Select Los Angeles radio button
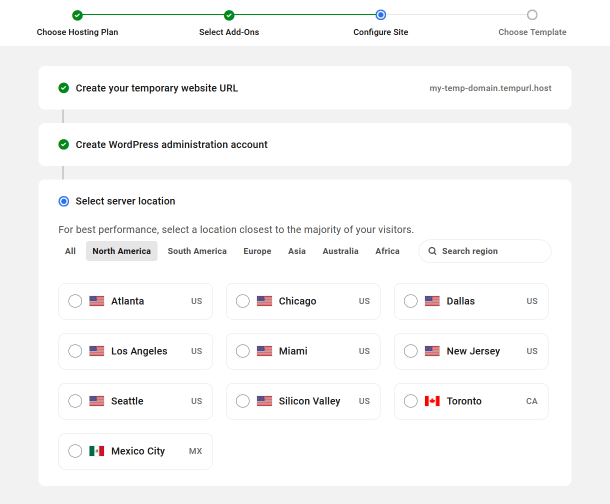 tap(75, 351)
